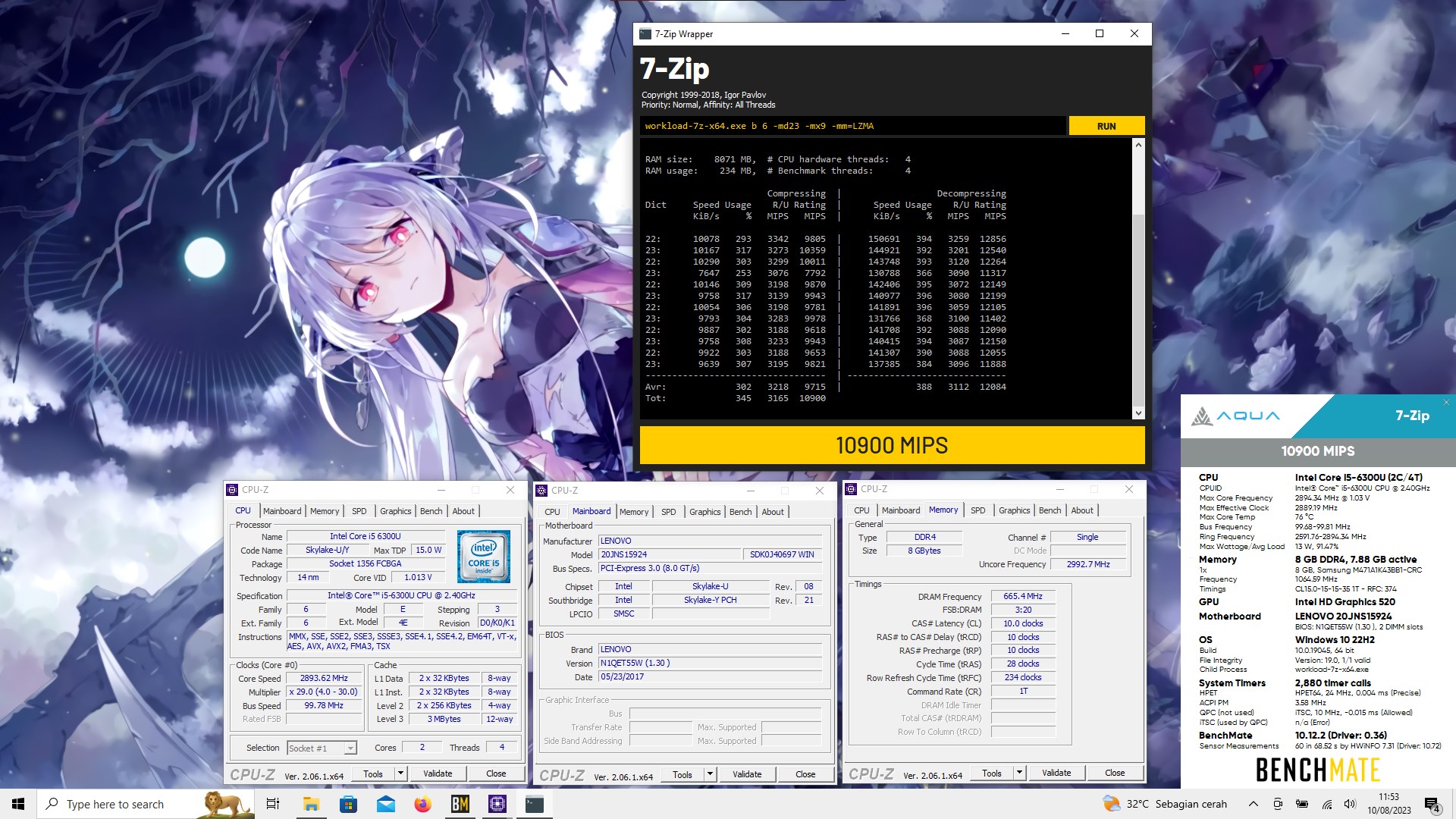Click the motherboard model 20JNS15924 field
1456x819 pixels.
coord(669,554)
